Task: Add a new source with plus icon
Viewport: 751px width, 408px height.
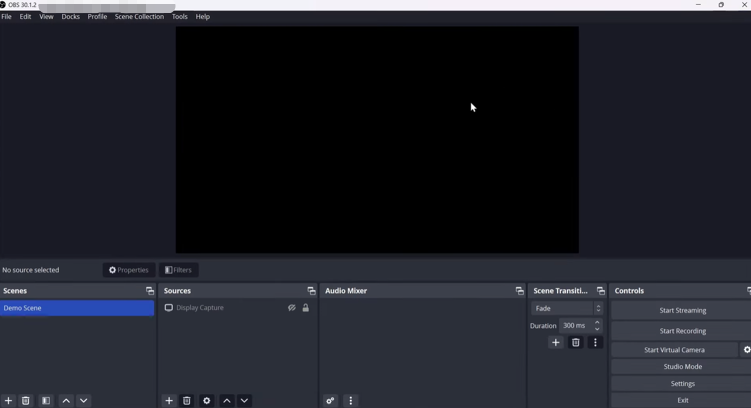Action: click(169, 400)
